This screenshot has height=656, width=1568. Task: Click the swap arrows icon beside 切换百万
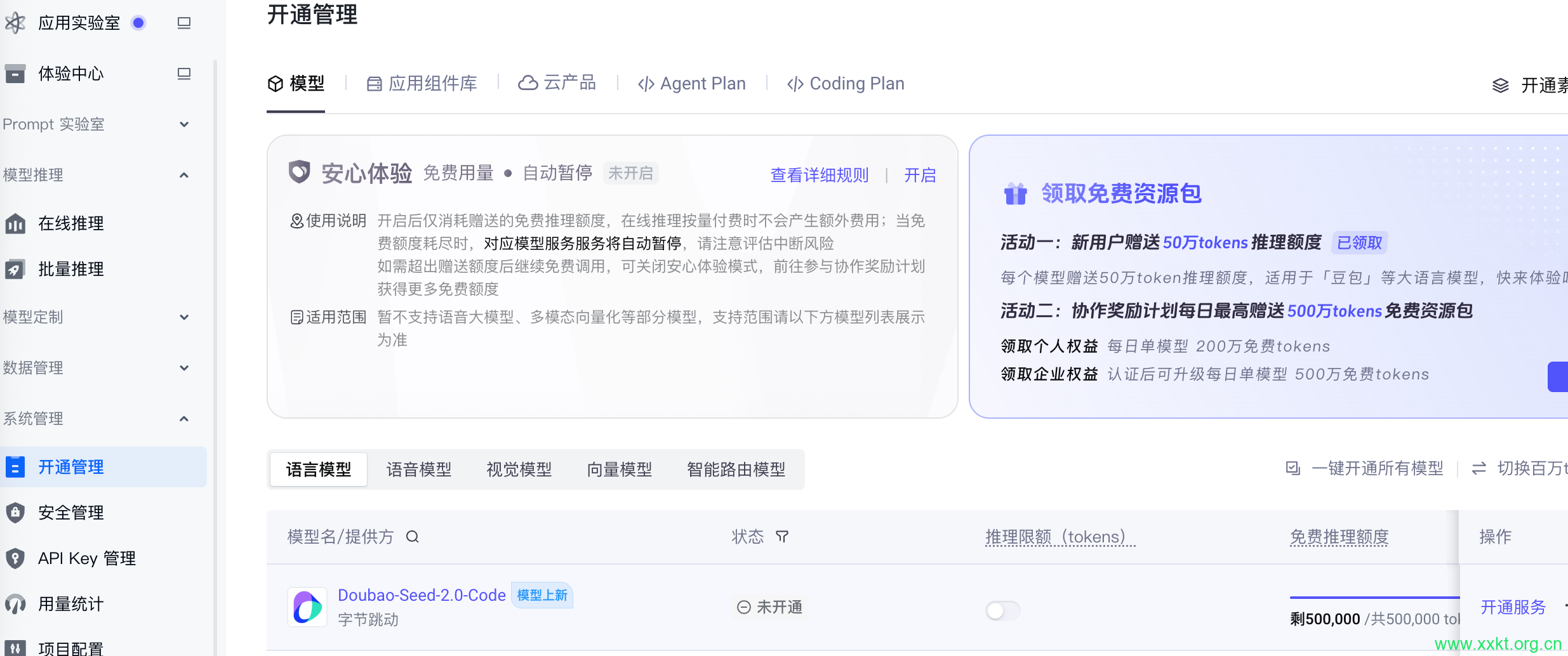coord(1479,468)
